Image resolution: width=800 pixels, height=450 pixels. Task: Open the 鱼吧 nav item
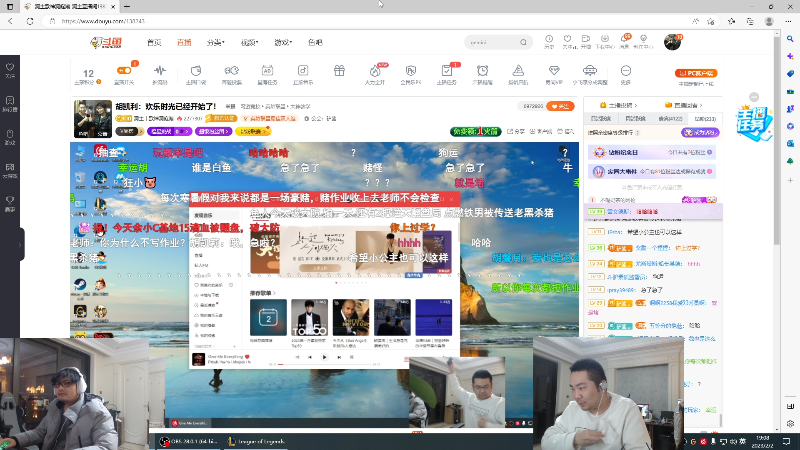[x=315, y=42]
